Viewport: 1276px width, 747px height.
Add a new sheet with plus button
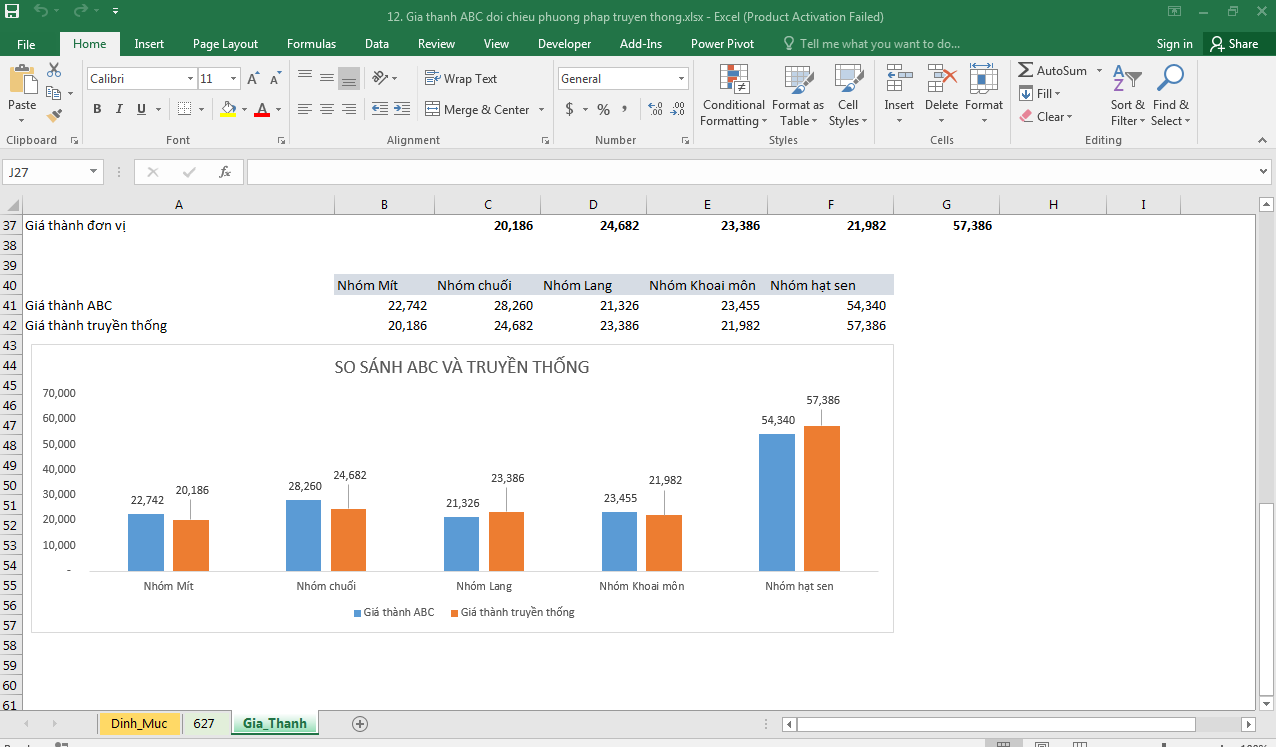(360, 723)
